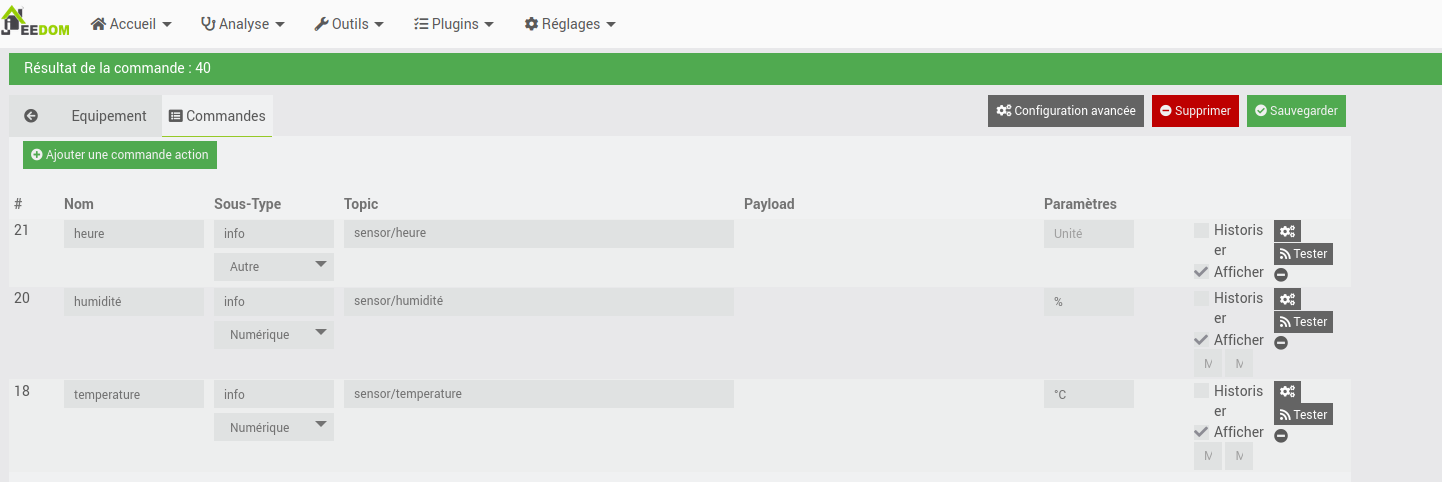Remove heure command with minus icon

coord(1281,274)
